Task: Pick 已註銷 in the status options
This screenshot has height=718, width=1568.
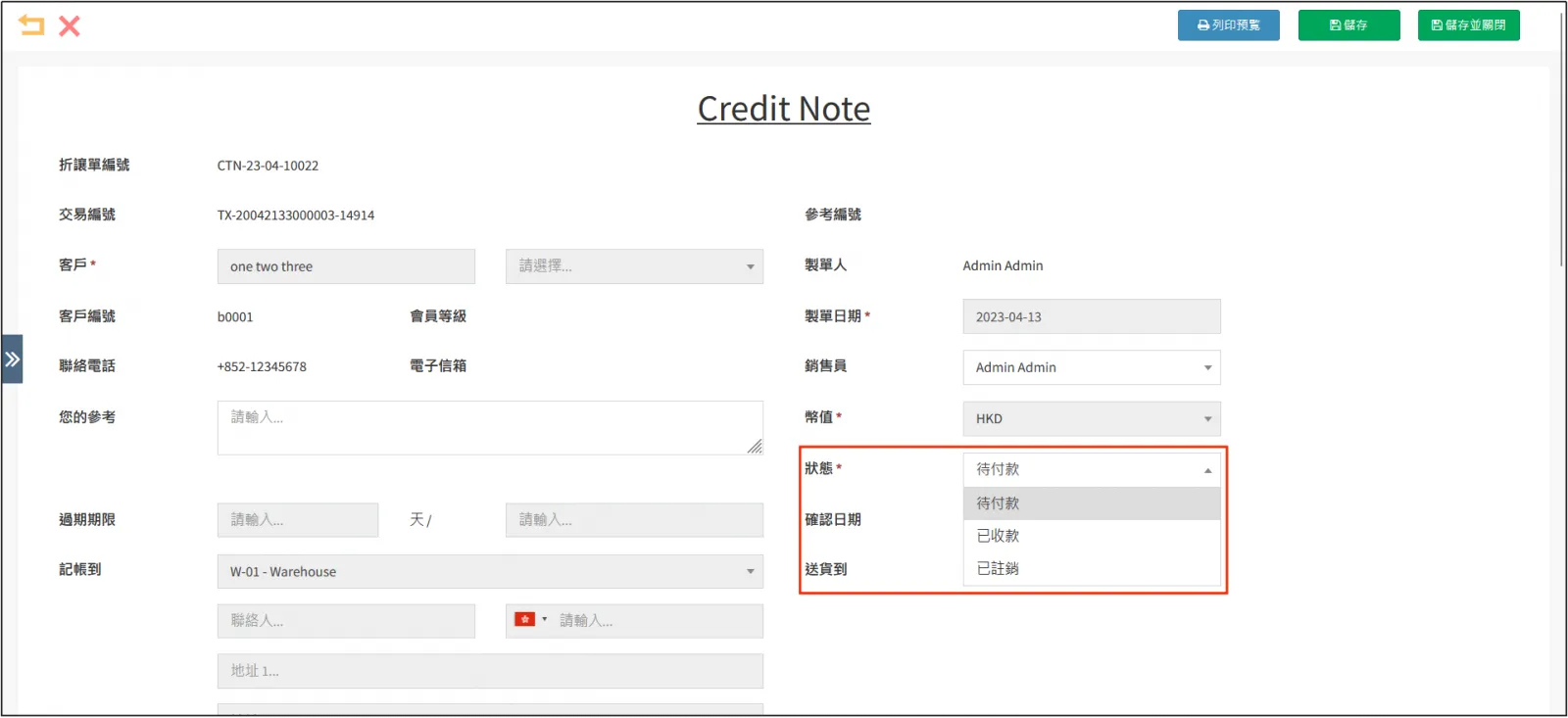Action: point(1091,568)
